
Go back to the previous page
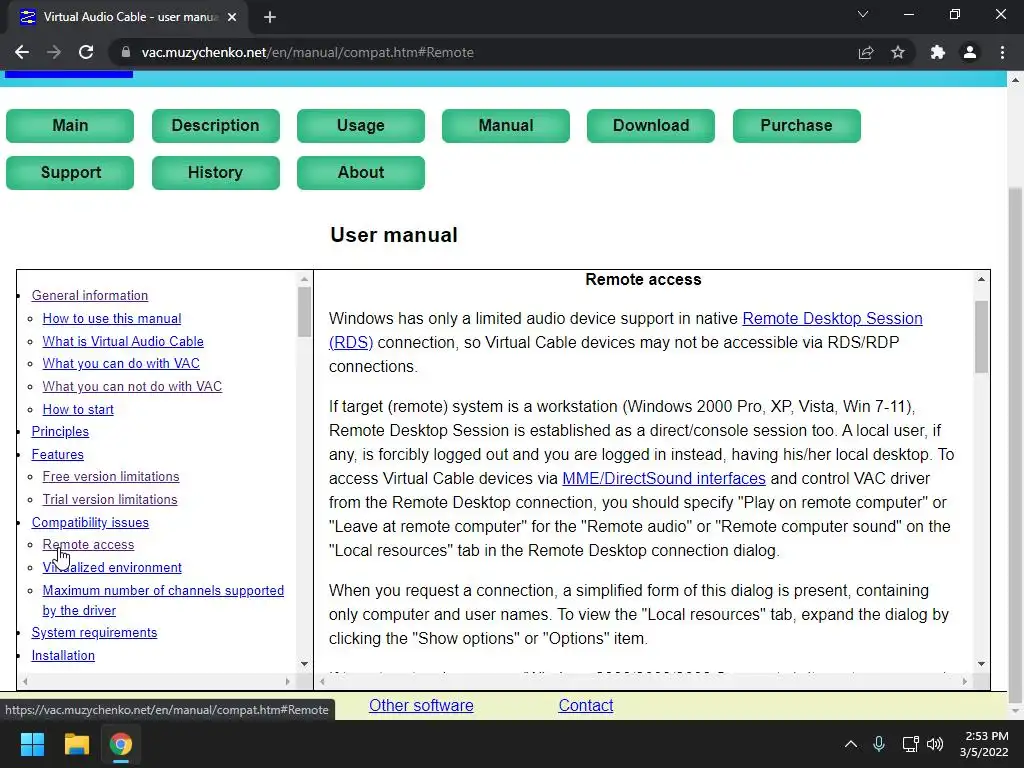[x=22, y=52]
